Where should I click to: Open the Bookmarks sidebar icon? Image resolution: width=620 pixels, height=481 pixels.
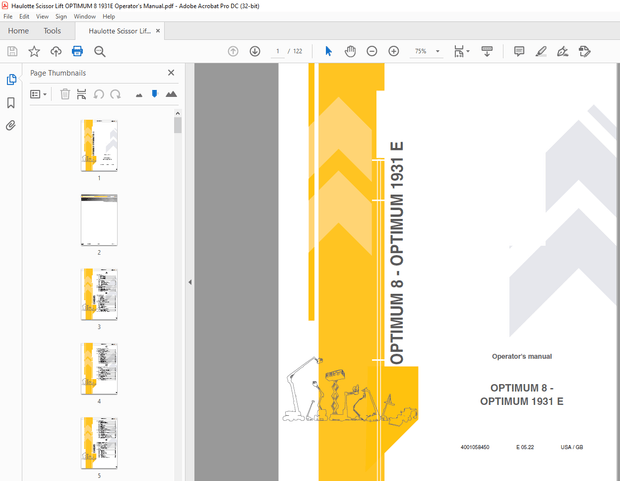(11, 103)
